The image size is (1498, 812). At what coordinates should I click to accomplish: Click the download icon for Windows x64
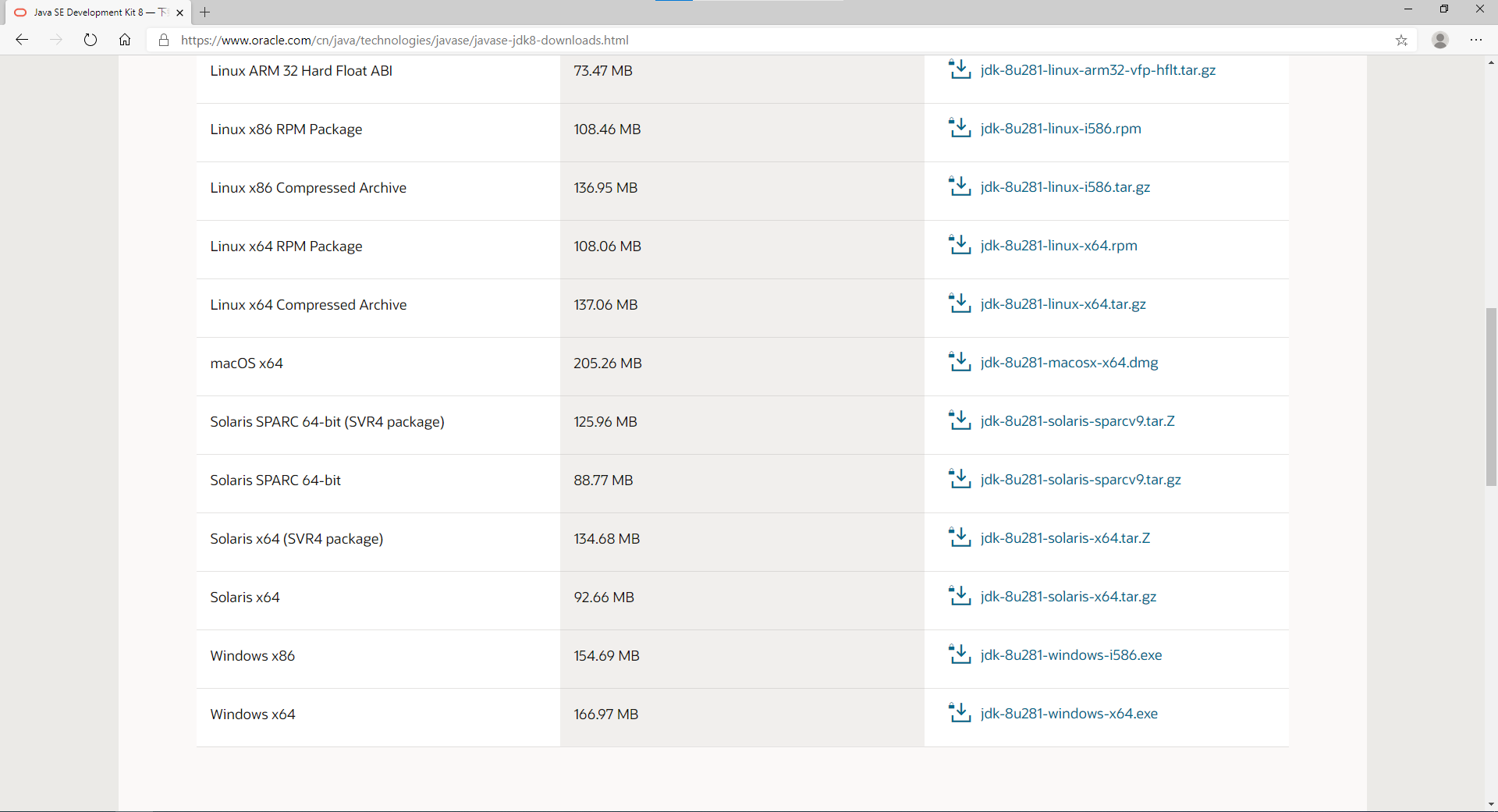pos(959,713)
